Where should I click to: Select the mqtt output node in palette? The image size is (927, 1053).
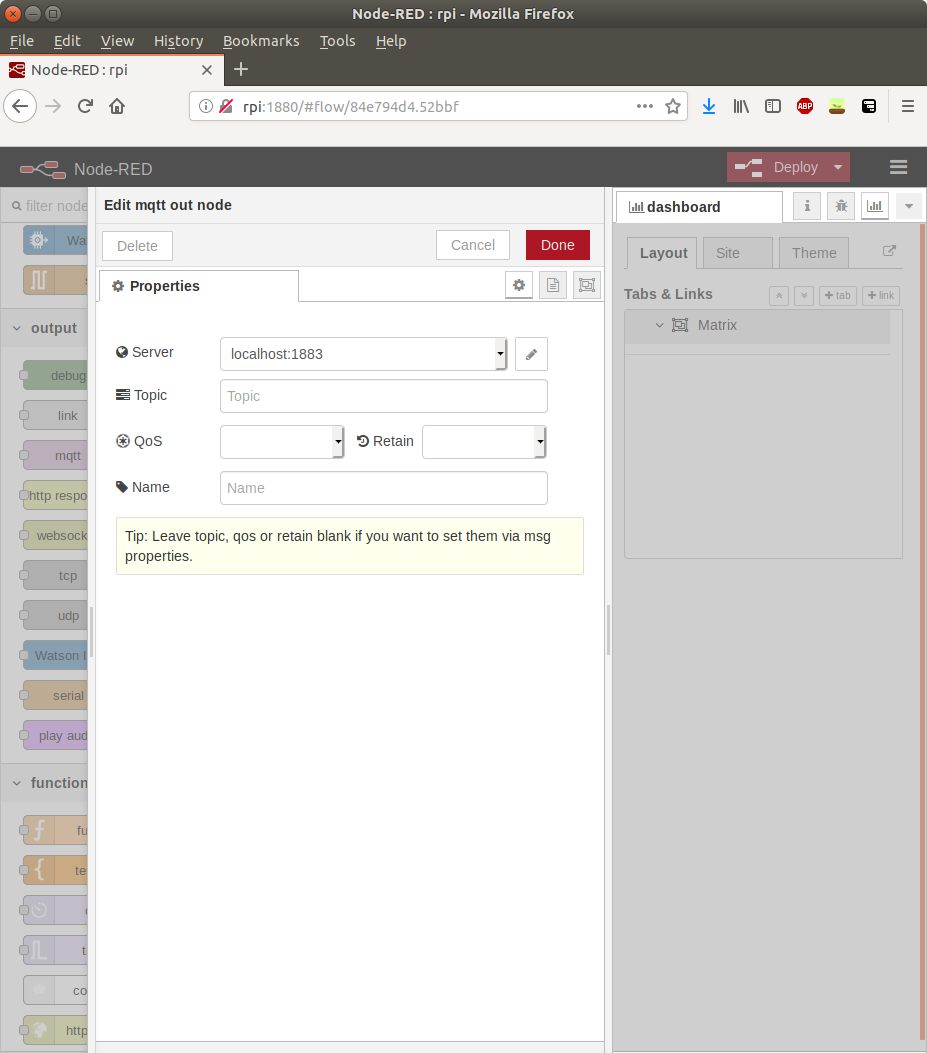tap(56, 455)
